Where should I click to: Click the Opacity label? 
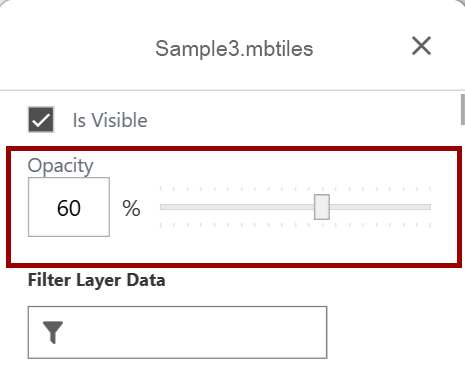click(61, 166)
